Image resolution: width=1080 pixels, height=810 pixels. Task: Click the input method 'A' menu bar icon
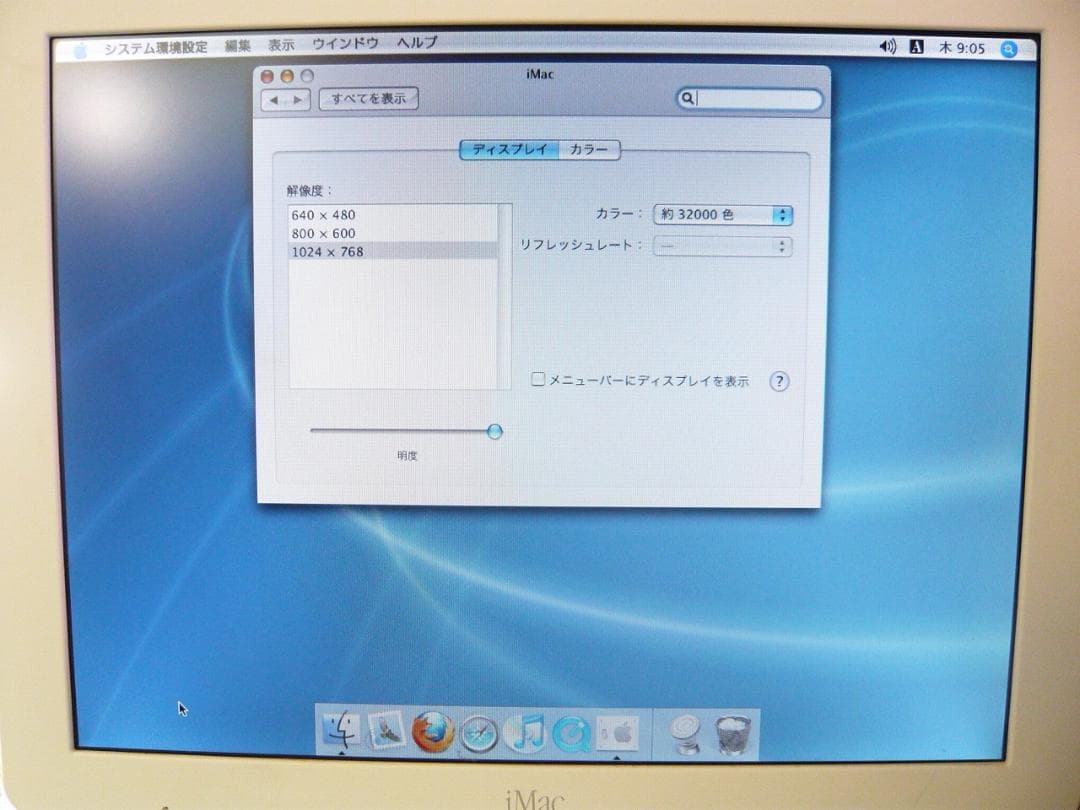point(915,47)
